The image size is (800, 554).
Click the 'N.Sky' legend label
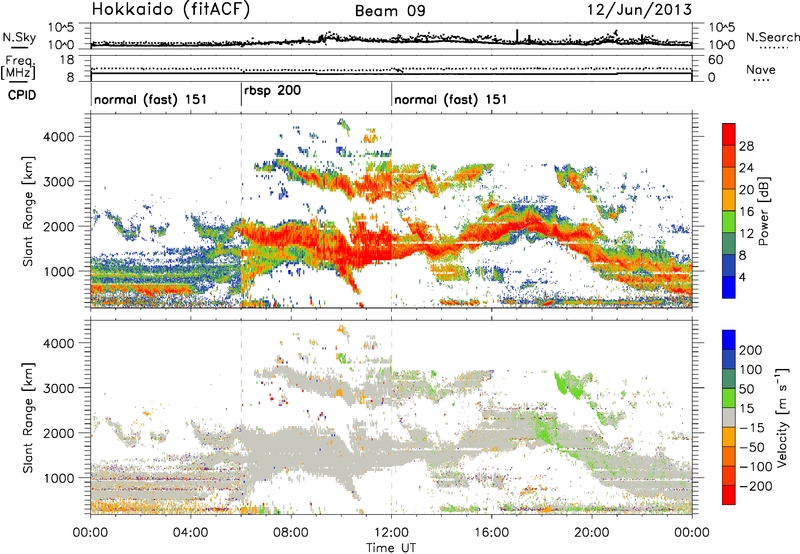(19, 37)
